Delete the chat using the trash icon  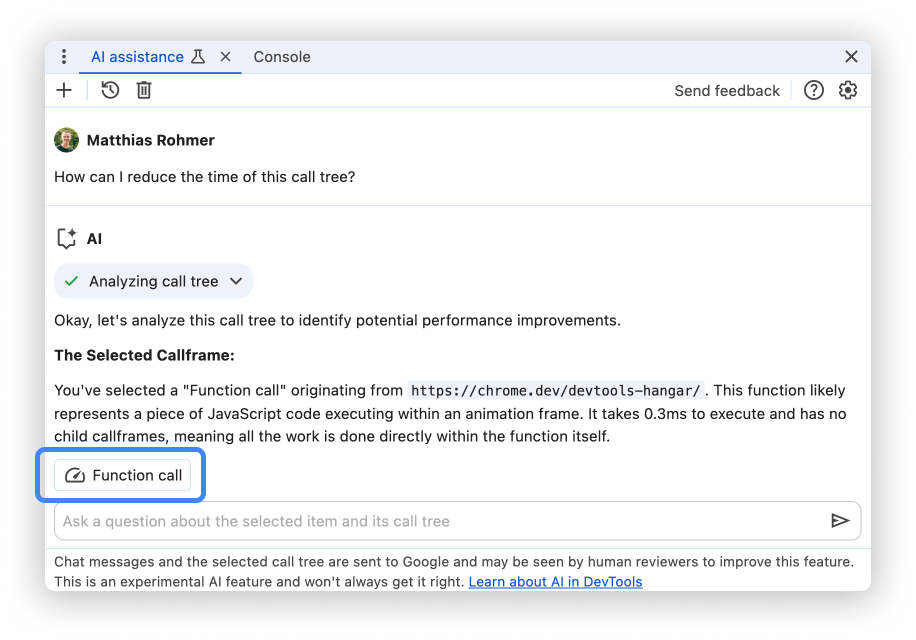144,90
